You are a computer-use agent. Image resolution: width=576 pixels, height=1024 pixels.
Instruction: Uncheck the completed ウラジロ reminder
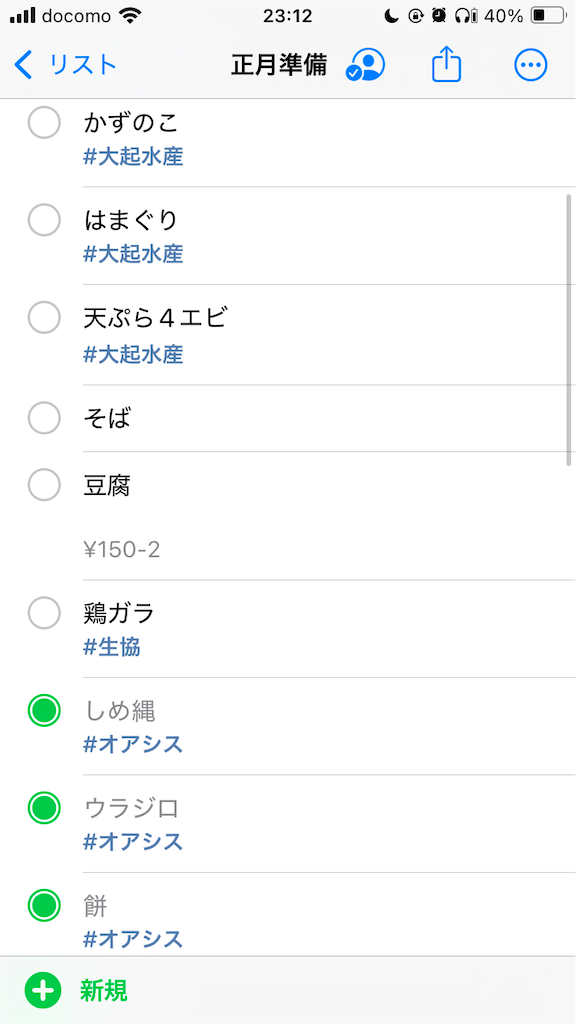[44, 808]
